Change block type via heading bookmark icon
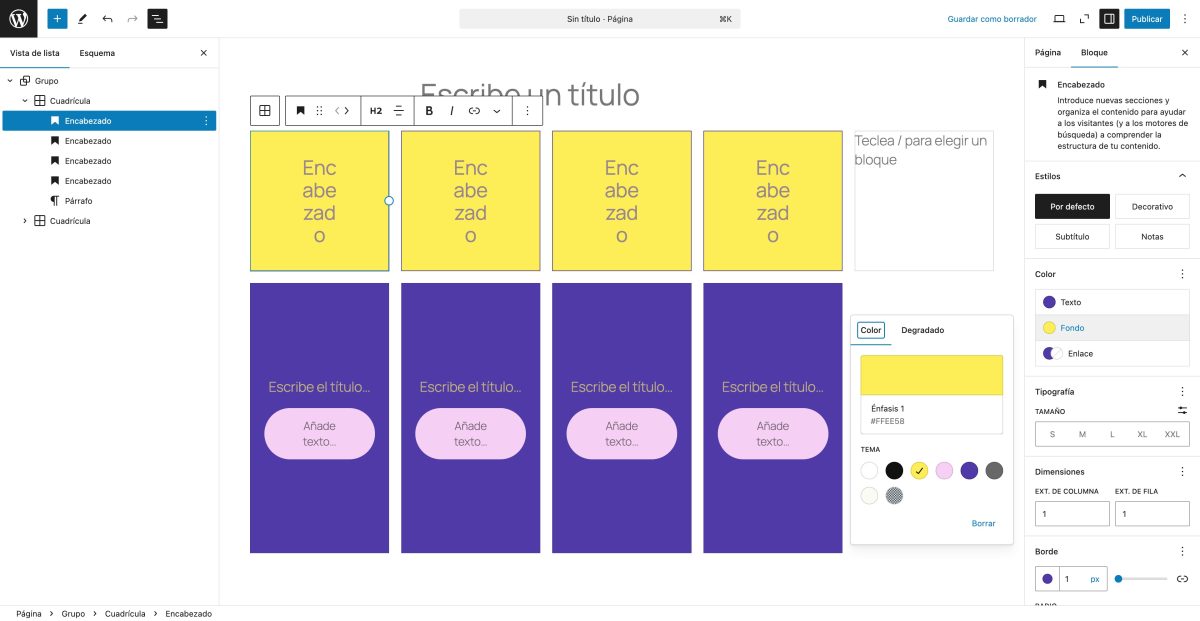 pyautogui.click(x=300, y=111)
